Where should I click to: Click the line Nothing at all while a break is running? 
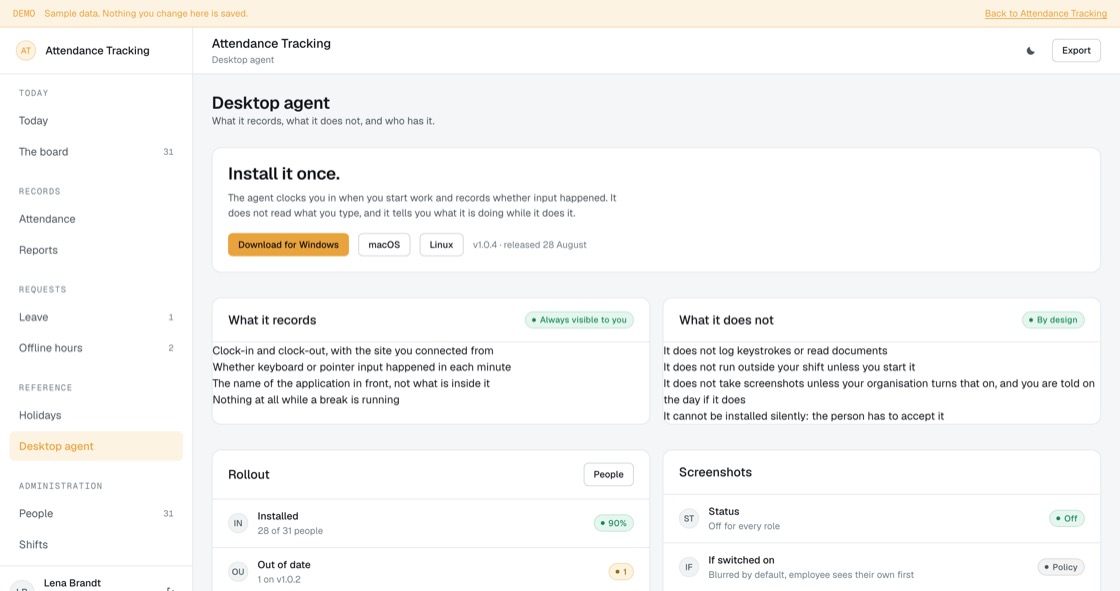tap(306, 399)
